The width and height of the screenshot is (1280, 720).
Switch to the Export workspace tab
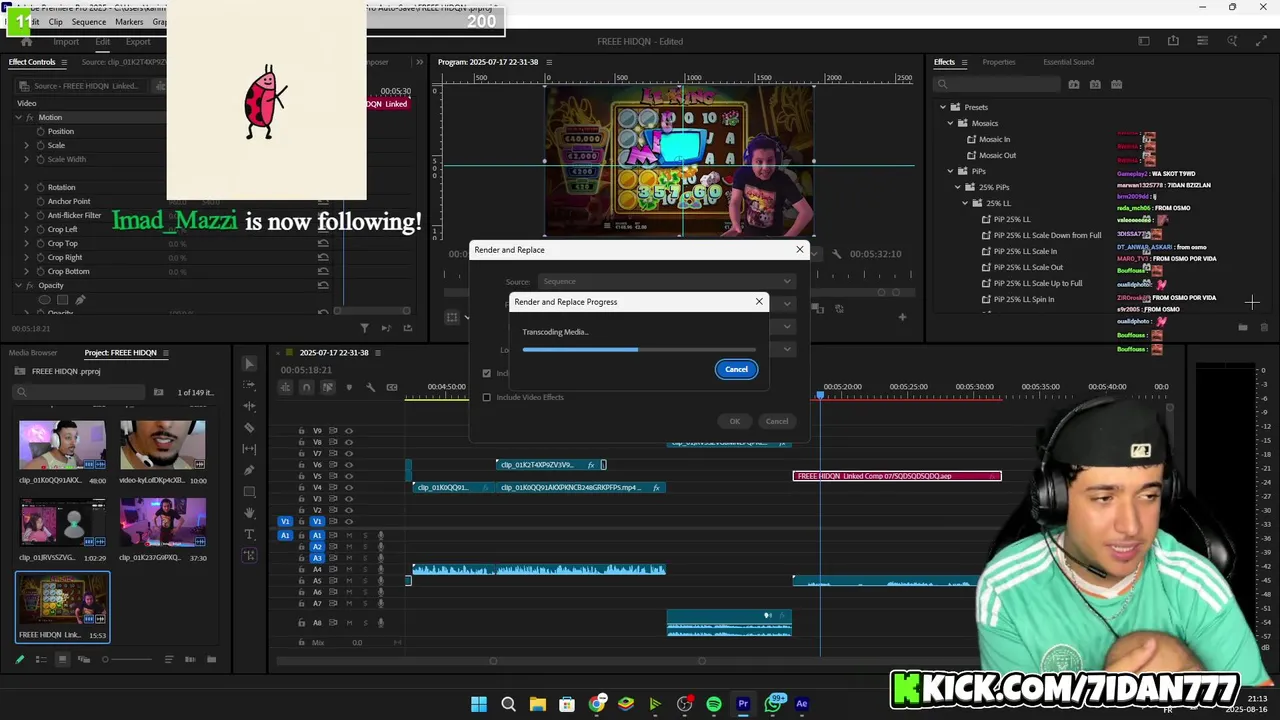[138, 42]
